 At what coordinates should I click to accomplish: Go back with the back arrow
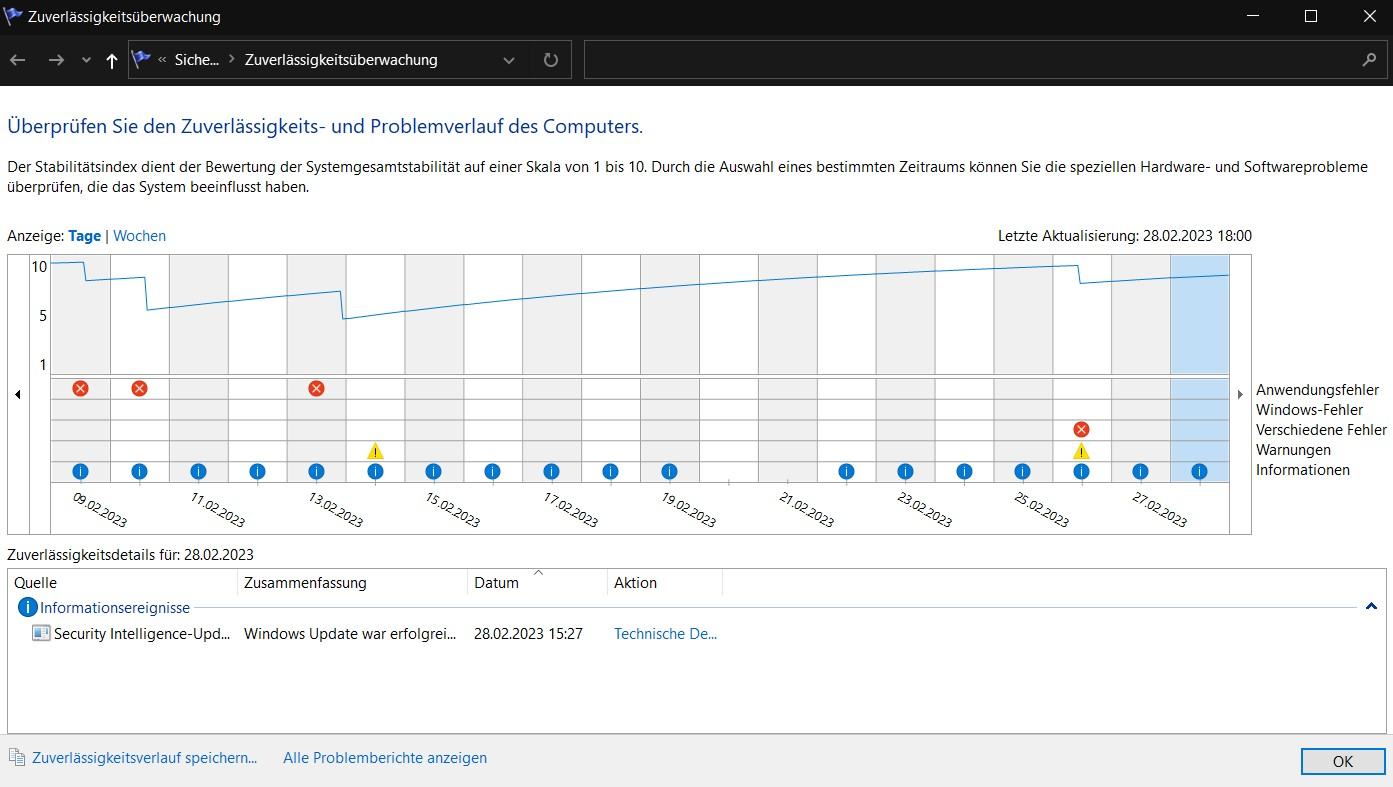[x=17, y=60]
